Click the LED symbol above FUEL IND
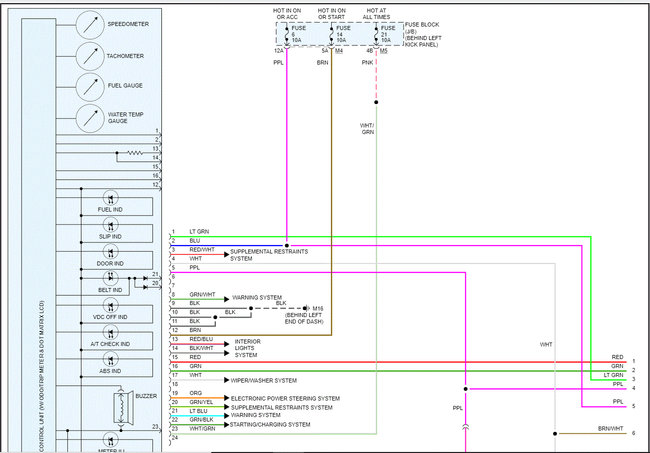 coord(111,198)
